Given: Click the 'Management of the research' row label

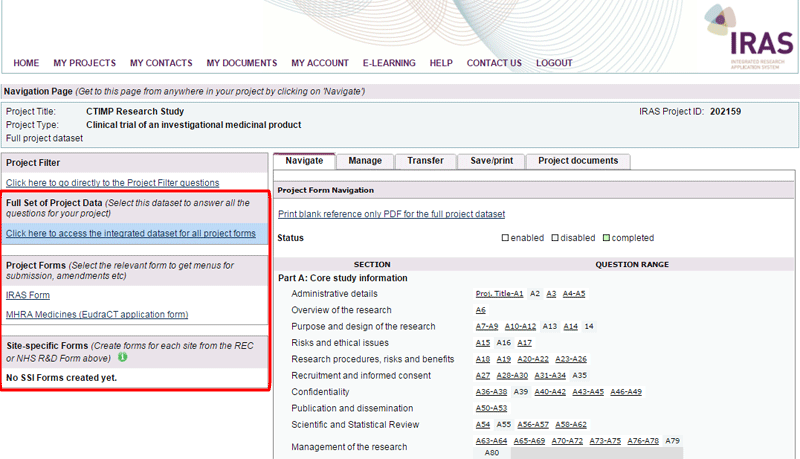Looking at the screenshot, I should (x=349, y=447).
